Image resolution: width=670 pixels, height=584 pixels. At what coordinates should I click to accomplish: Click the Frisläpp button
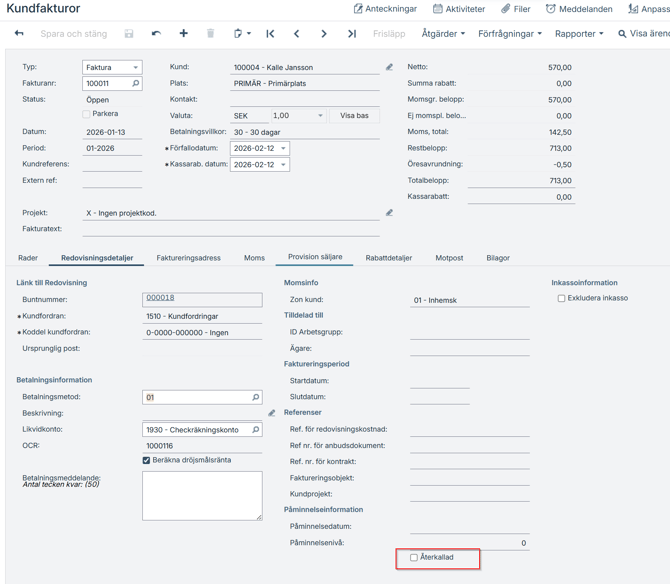pyautogui.click(x=389, y=34)
